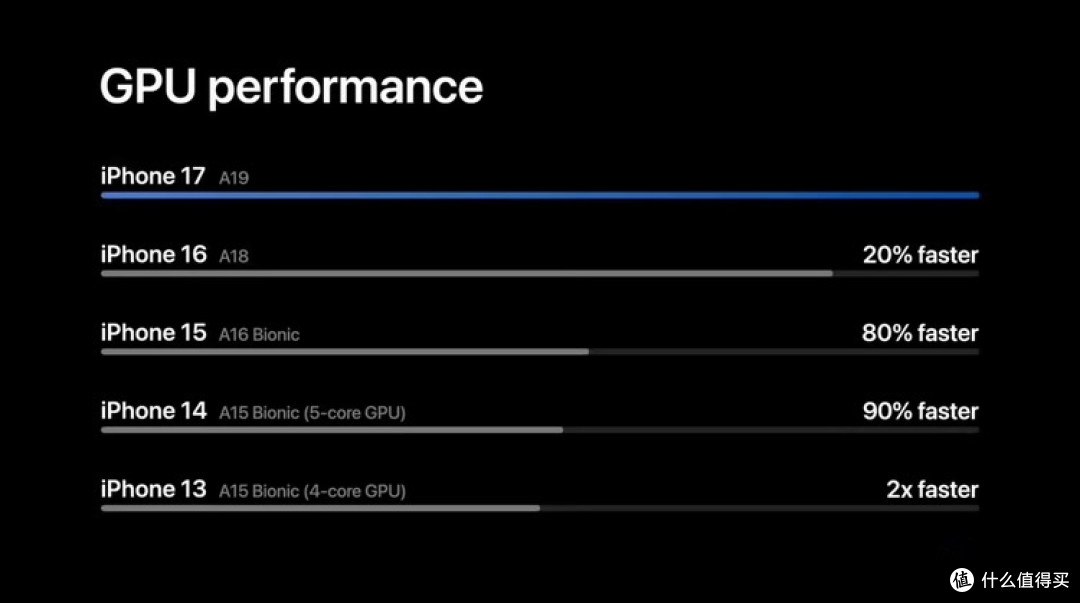The height and width of the screenshot is (603, 1080).
Task: Click the 什么值得买 watermark text
Action: coord(1025,580)
